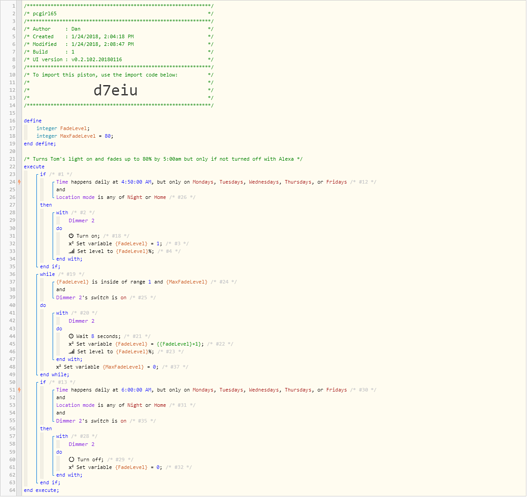Viewport: 530px width, 500px height.
Task: Click the Night or Home location mode condition at line 26
Action: click(x=146, y=198)
